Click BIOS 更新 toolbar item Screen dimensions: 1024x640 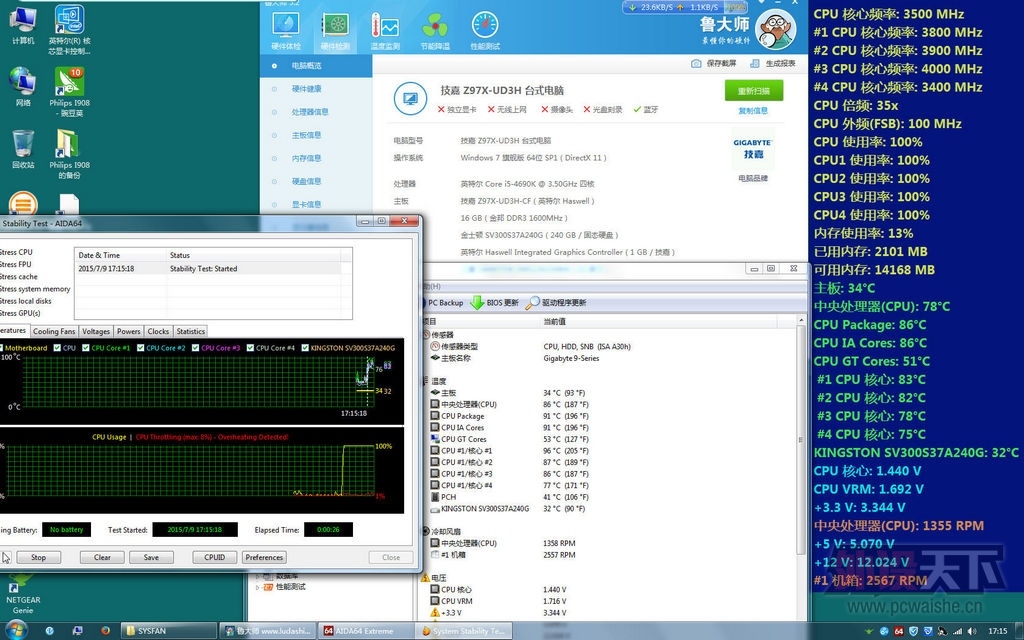(x=495, y=303)
